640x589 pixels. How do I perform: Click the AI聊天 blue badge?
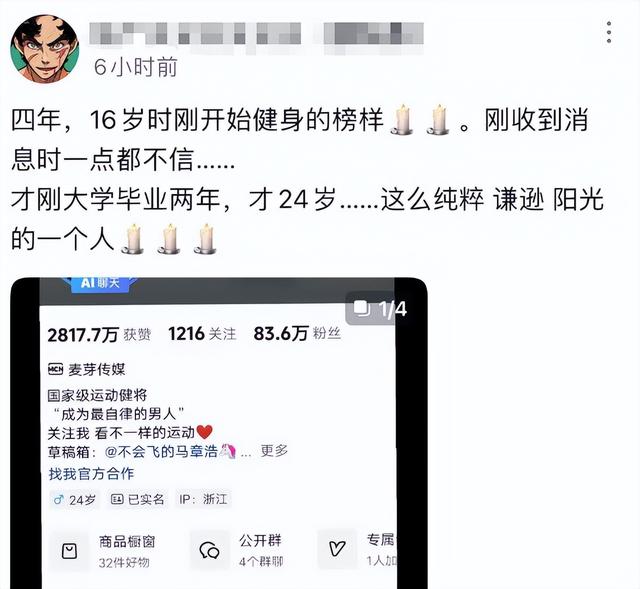(x=100, y=283)
